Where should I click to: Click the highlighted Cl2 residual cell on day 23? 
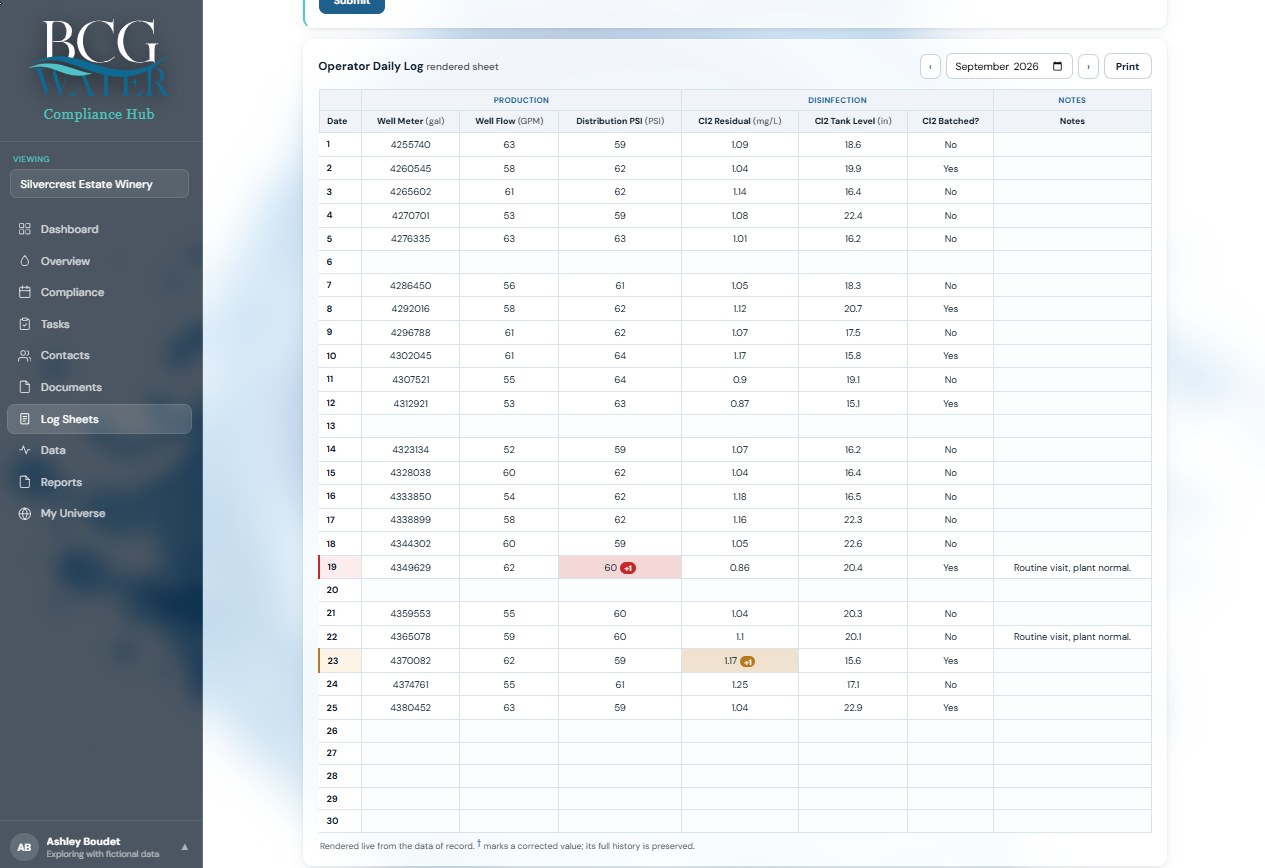(740, 661)
